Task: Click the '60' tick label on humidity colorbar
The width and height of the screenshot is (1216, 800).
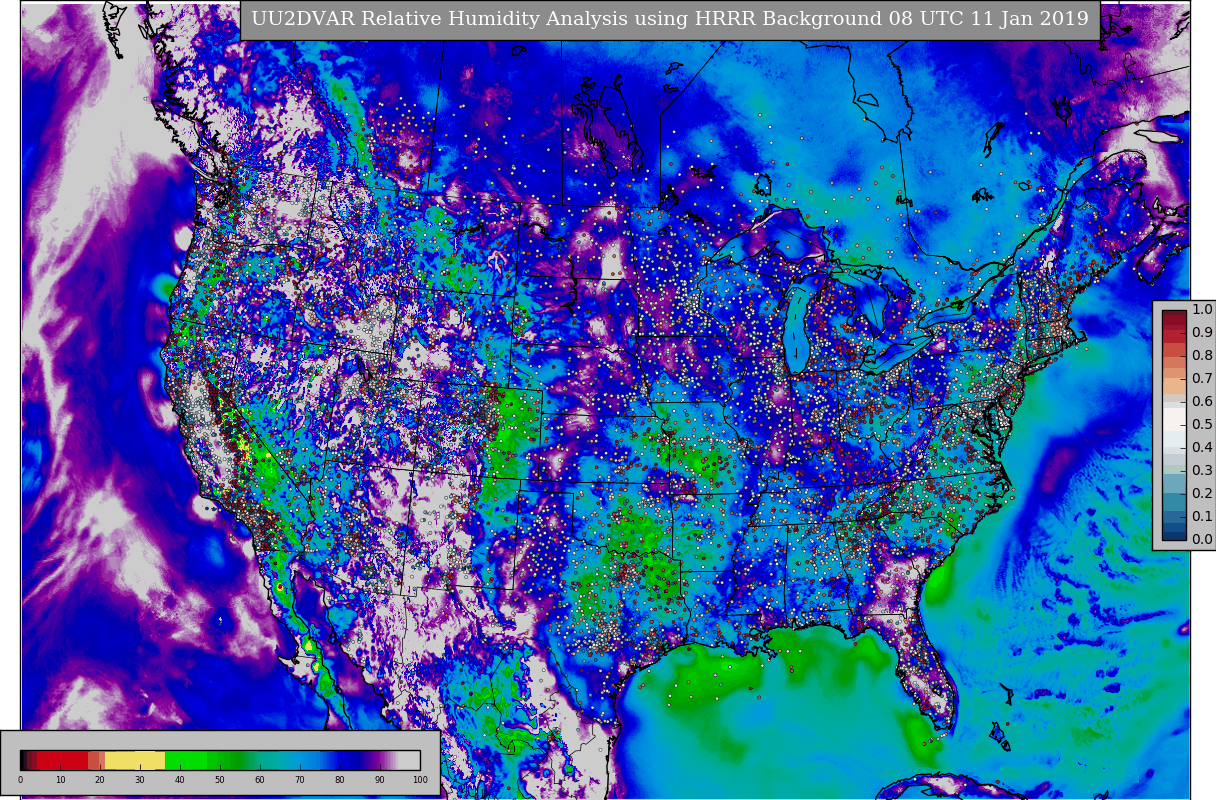Action: [260, 780]
